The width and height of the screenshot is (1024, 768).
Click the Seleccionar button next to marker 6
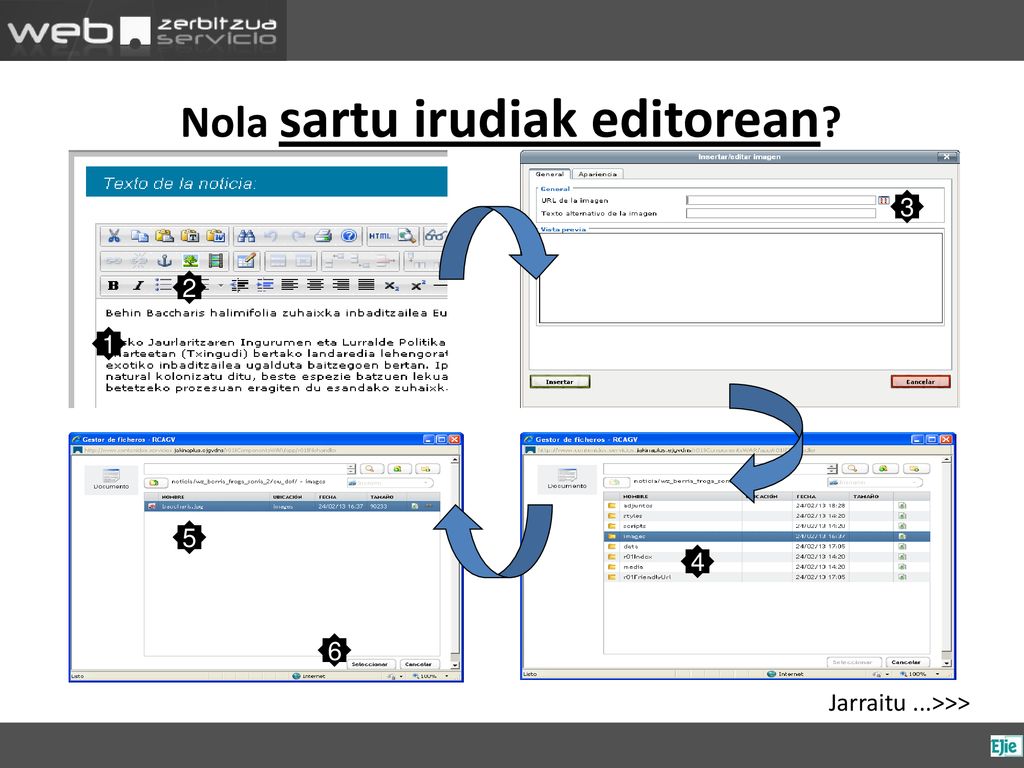[x=370, y=664]
